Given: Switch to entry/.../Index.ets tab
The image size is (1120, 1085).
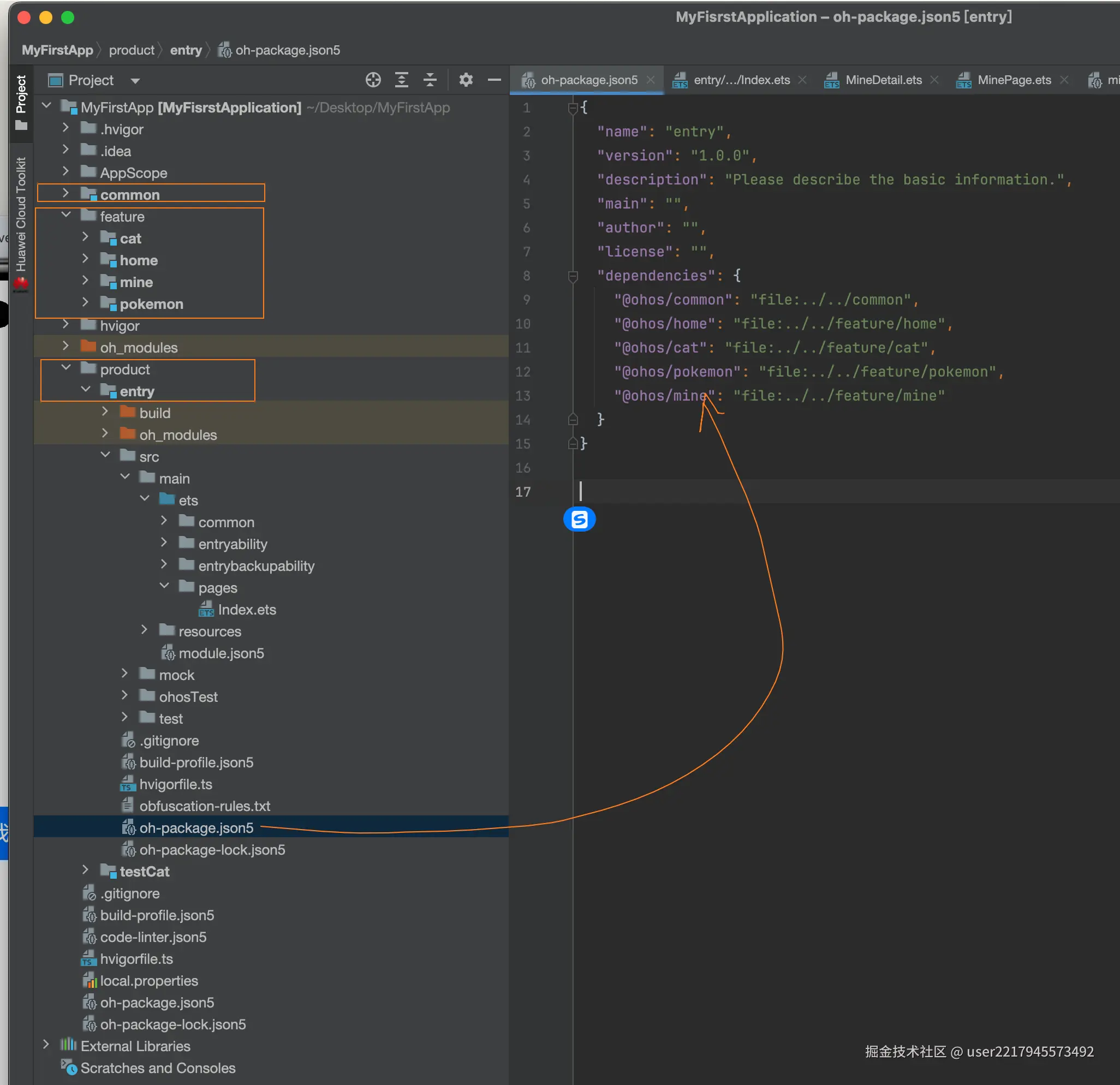Looking at the screenshot, I should 741,80.
